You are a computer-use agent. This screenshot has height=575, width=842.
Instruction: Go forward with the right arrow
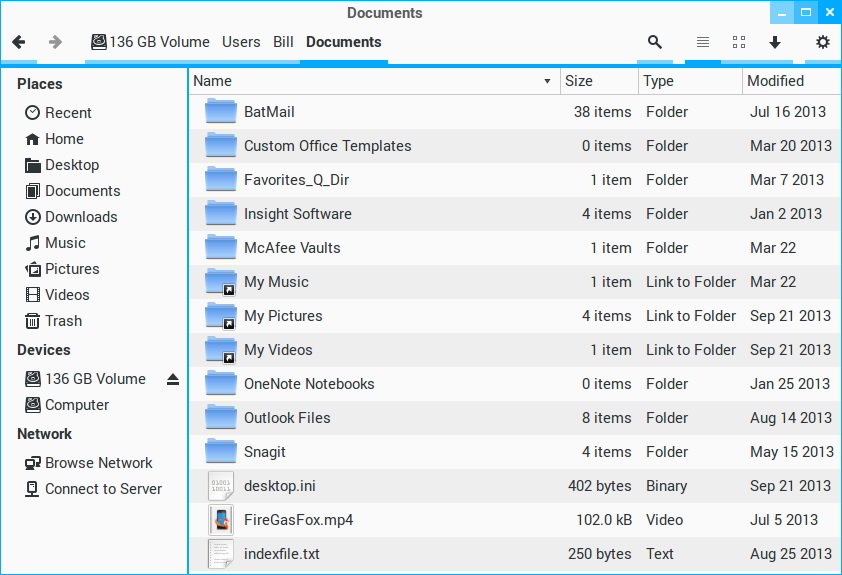pos(55,42)
